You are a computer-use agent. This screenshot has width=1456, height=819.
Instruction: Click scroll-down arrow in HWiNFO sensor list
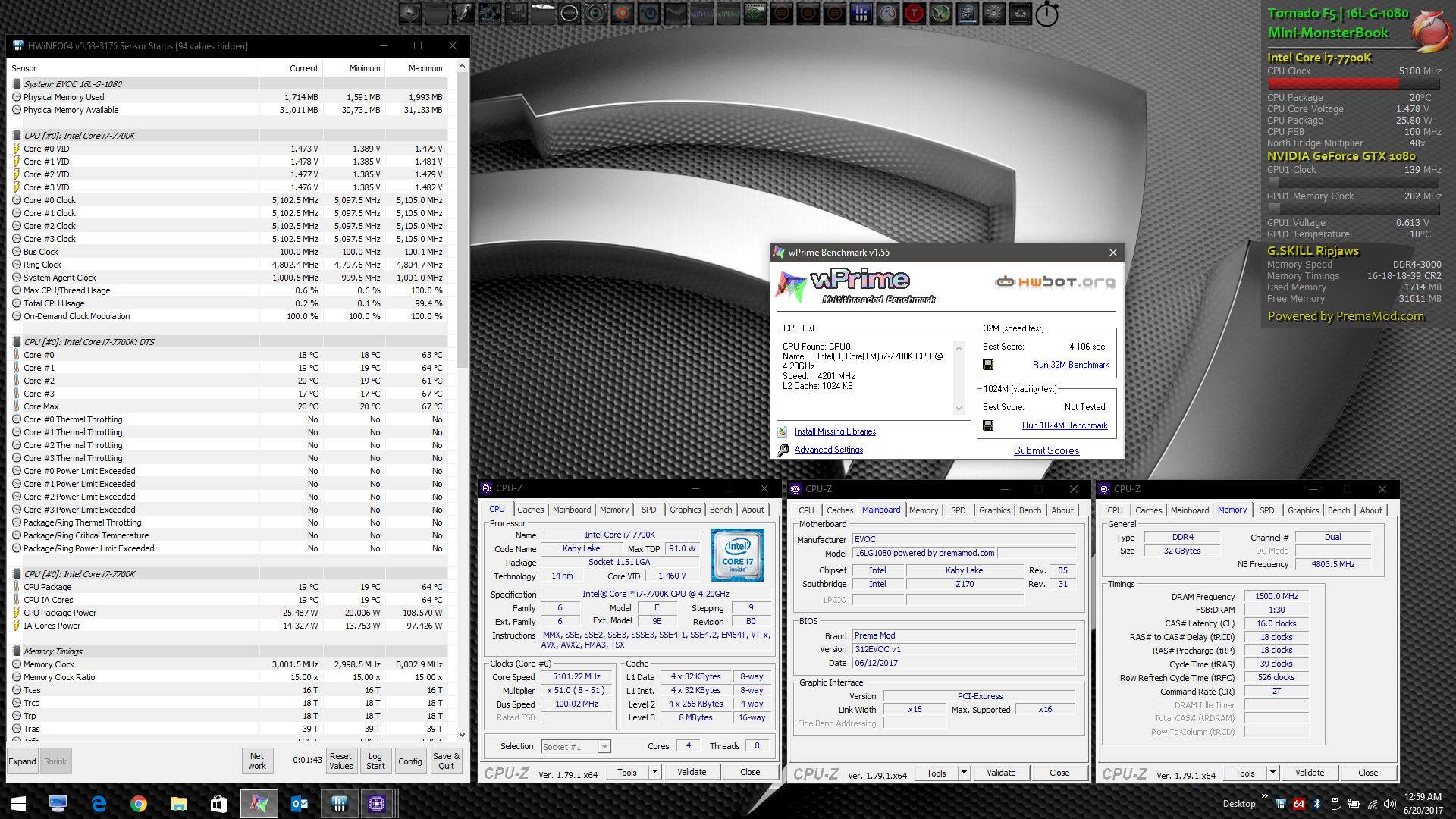(463, 734)
